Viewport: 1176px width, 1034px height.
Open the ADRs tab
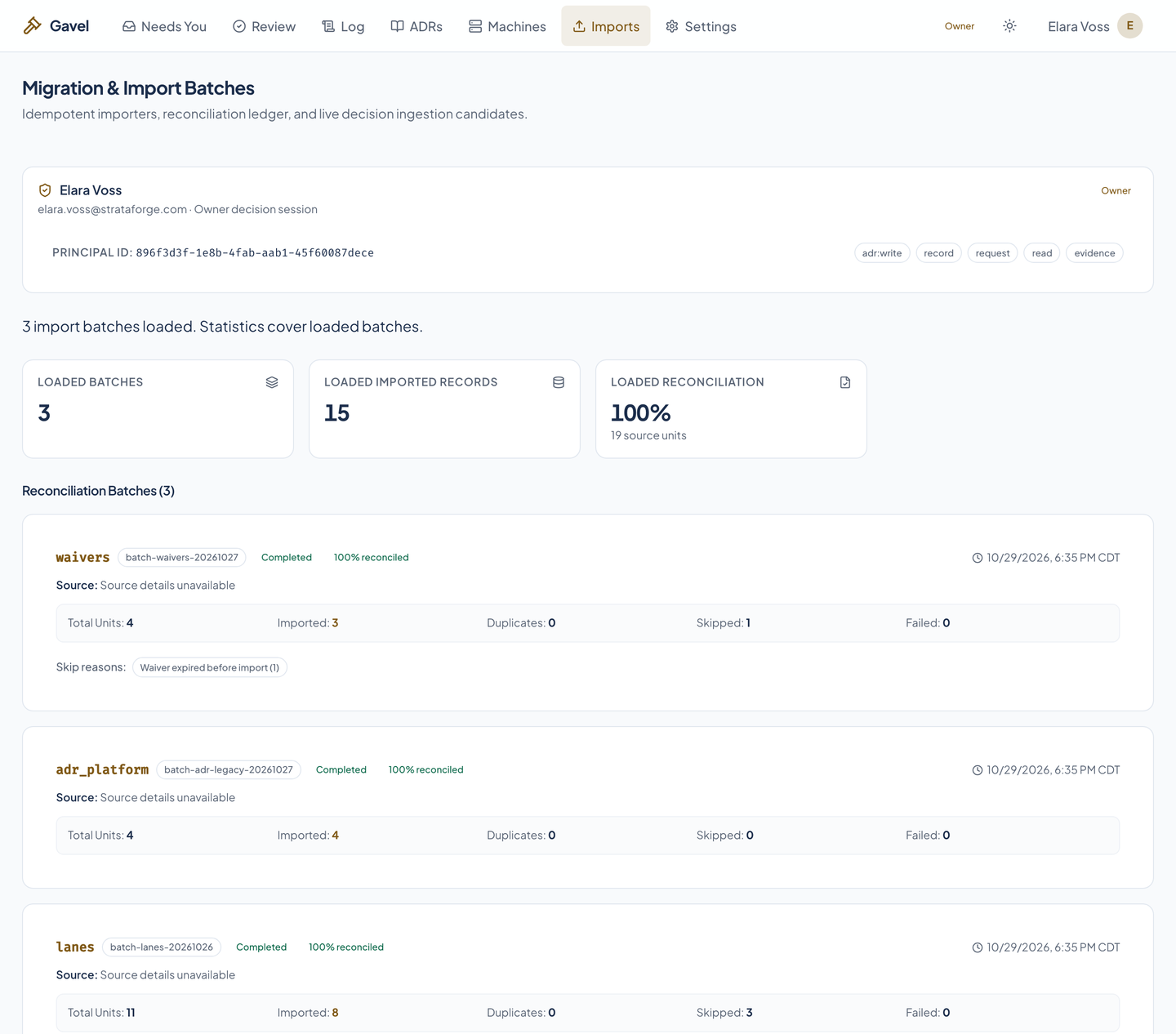coord(416,26)
